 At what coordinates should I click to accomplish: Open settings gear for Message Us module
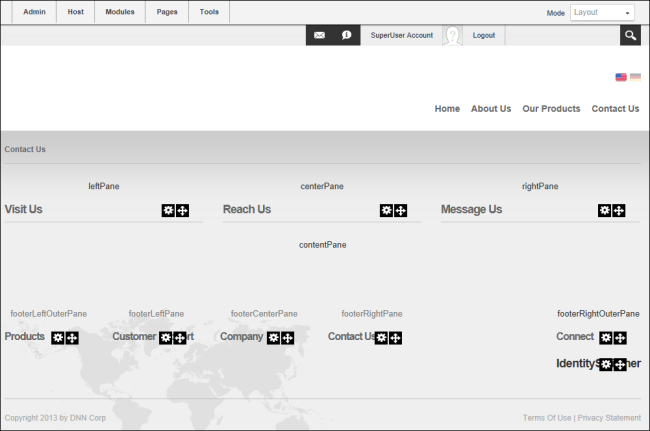point(605,211)
